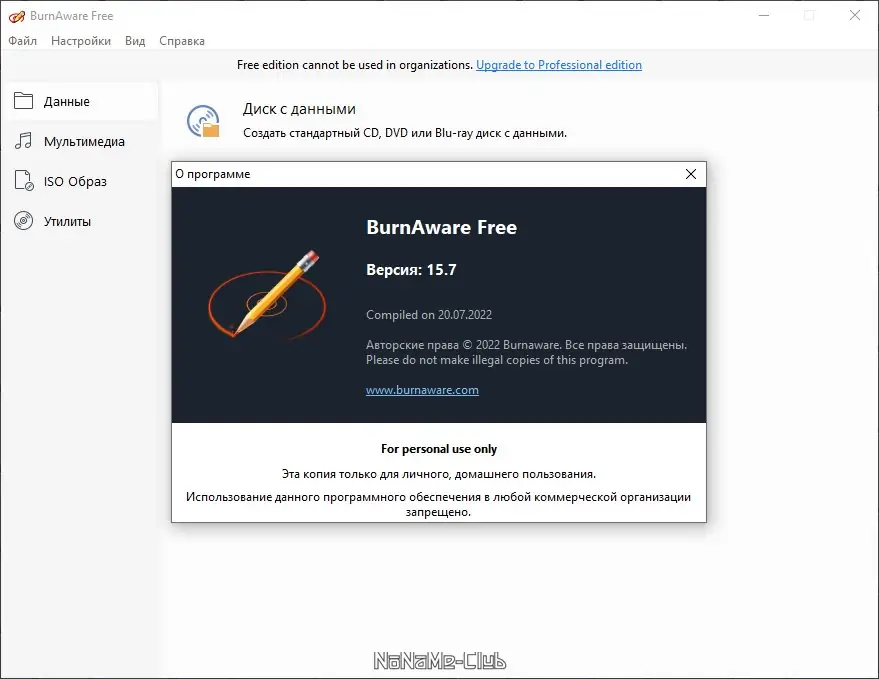879x679 pixels.
Task: Select the Данные folder icon in sidebar
Action: click(x=23, y=101)
